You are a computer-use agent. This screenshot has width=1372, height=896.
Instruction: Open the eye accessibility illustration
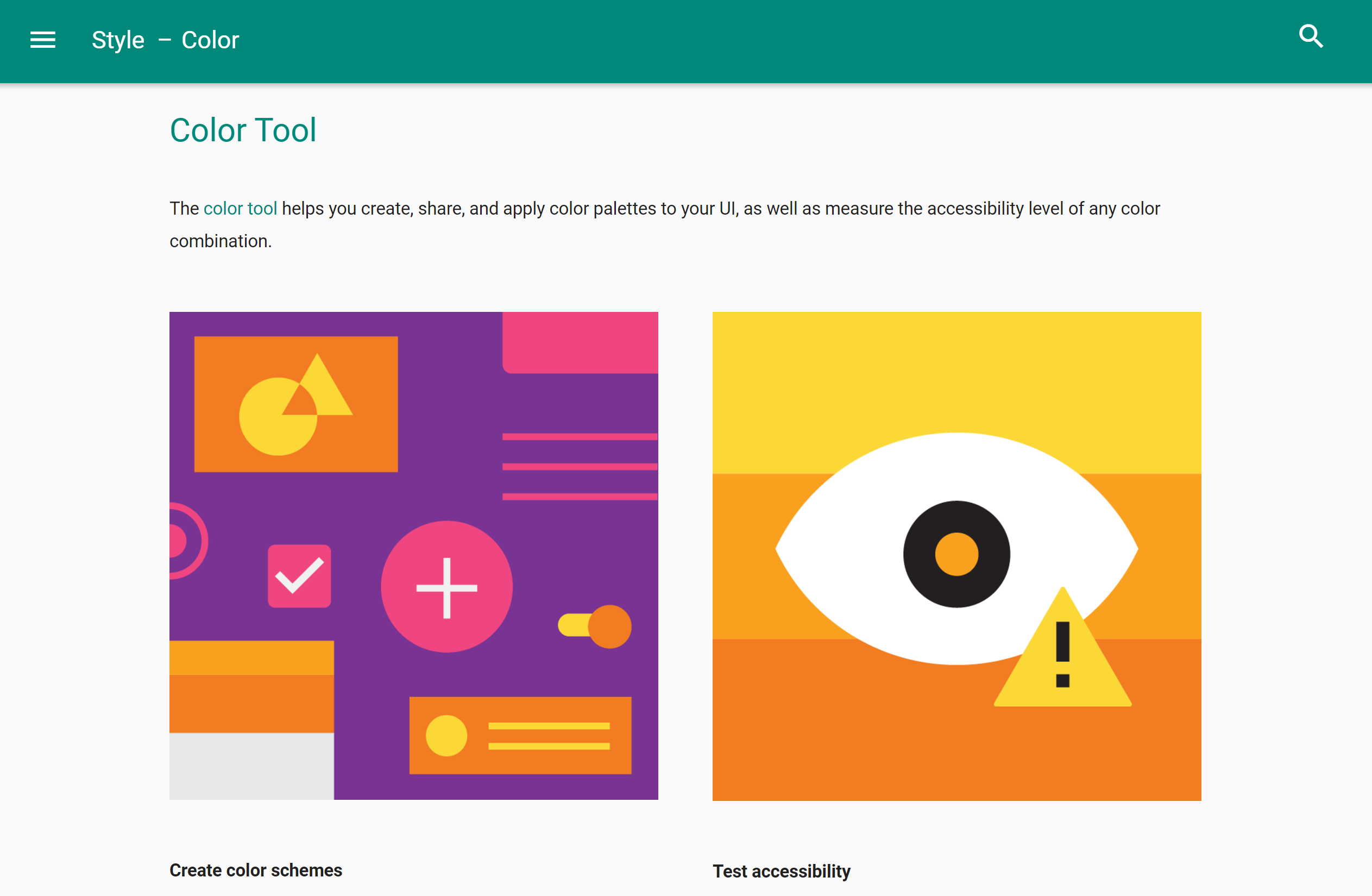pos(956,556)
